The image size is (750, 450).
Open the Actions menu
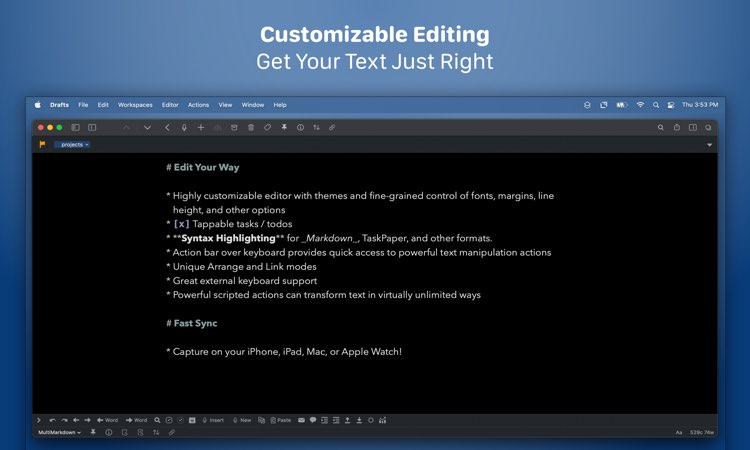click(199, 105)
